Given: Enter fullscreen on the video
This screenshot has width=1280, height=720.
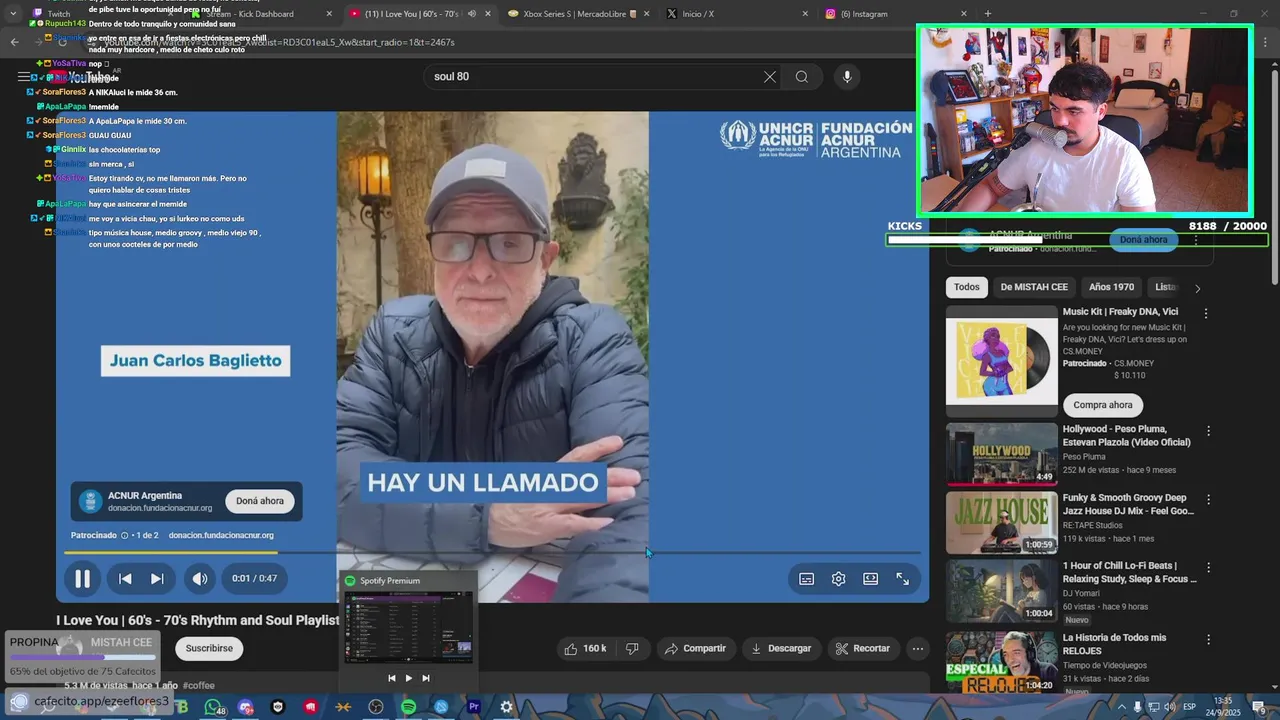Looking at the screenshot, I should [x=902, y=579].
